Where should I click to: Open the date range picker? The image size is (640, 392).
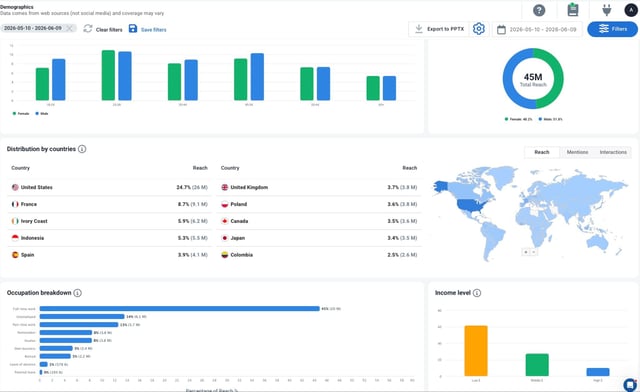pos(537,29)
